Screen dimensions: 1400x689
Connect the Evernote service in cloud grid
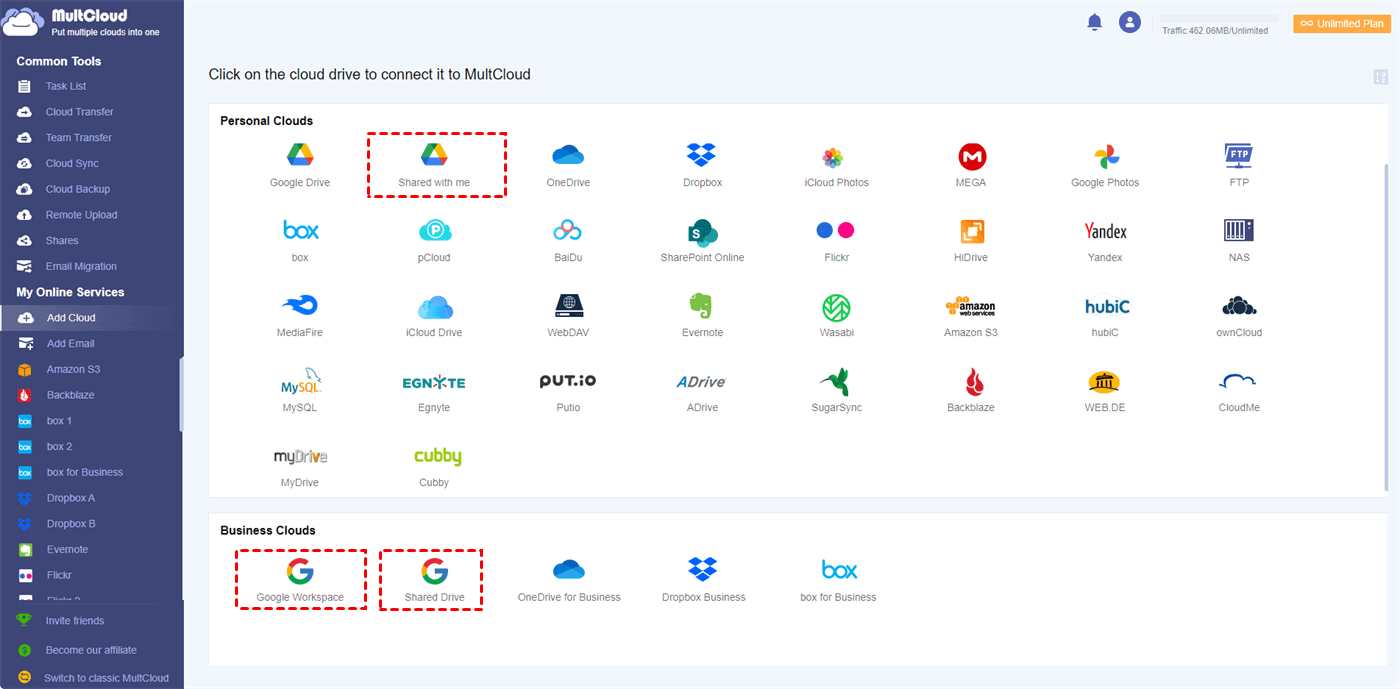point(702,315)
